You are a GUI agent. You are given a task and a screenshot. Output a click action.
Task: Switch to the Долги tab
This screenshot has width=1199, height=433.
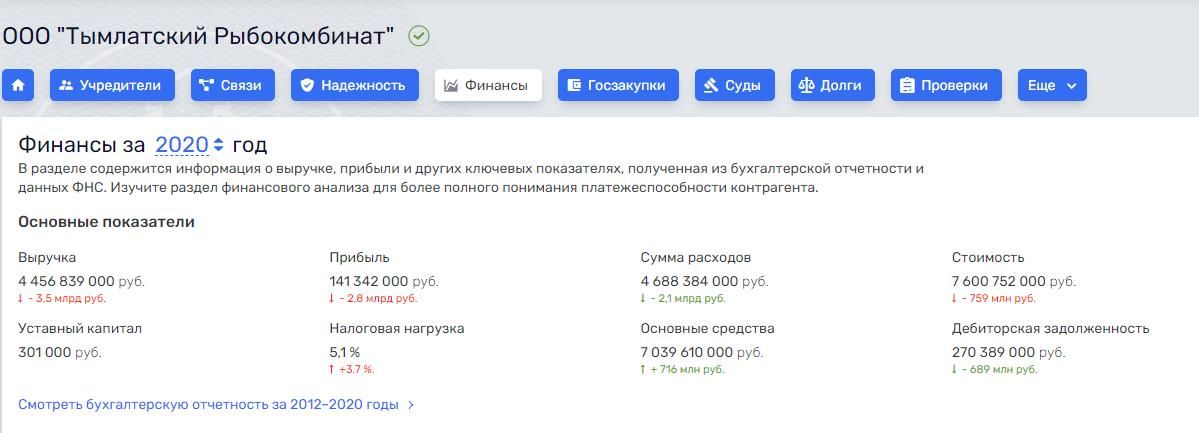tap(833, 85)
